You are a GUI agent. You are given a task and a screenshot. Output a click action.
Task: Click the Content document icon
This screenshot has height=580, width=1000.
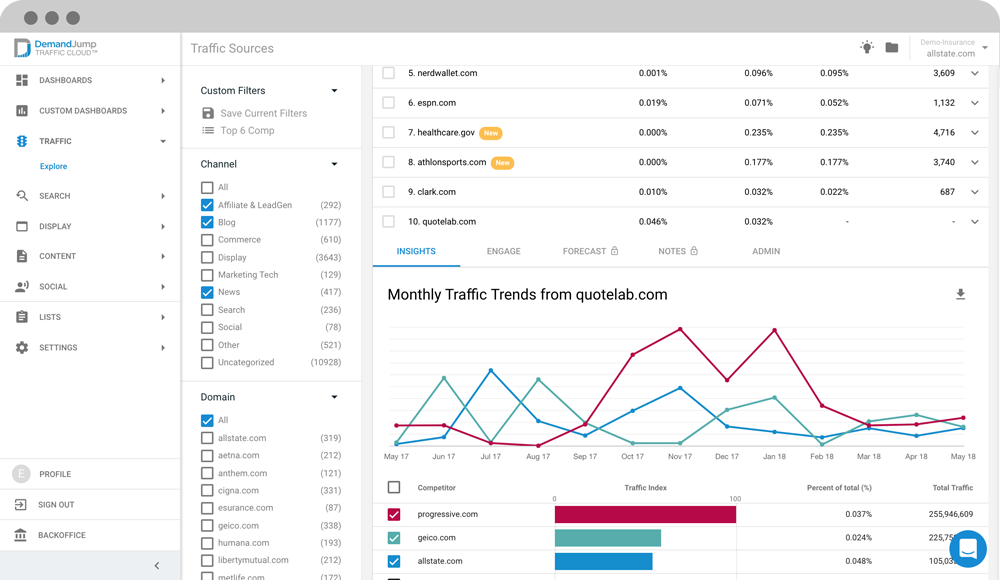(22, 256)
